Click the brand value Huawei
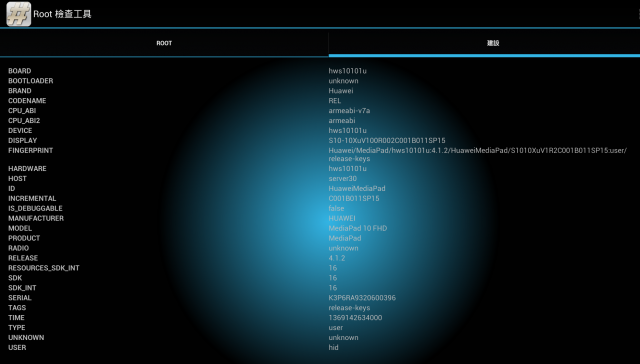Screen dimensions: 640x364 pyautogui.click(x=341, y=91)
